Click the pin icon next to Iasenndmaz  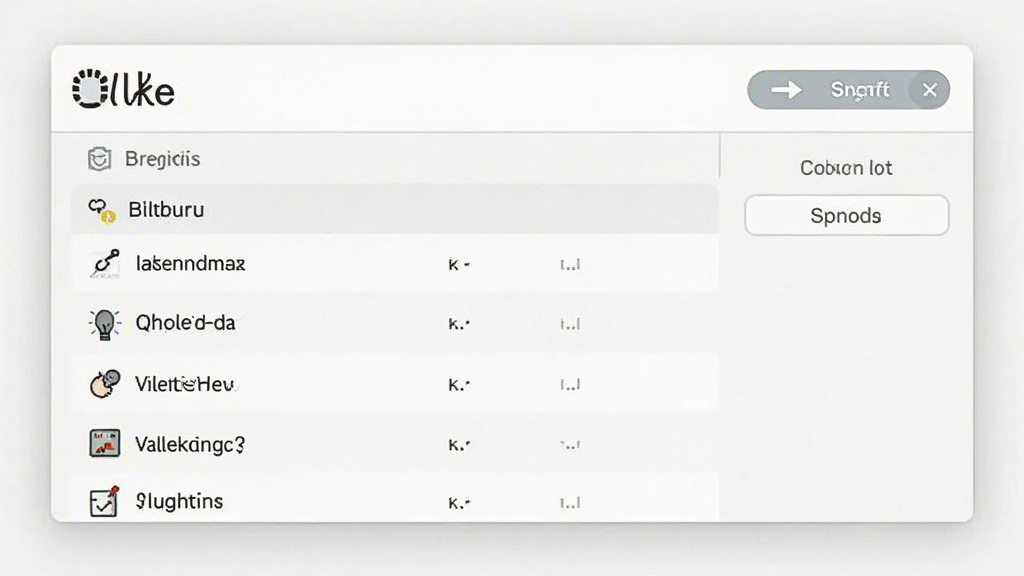click(105, 263)
